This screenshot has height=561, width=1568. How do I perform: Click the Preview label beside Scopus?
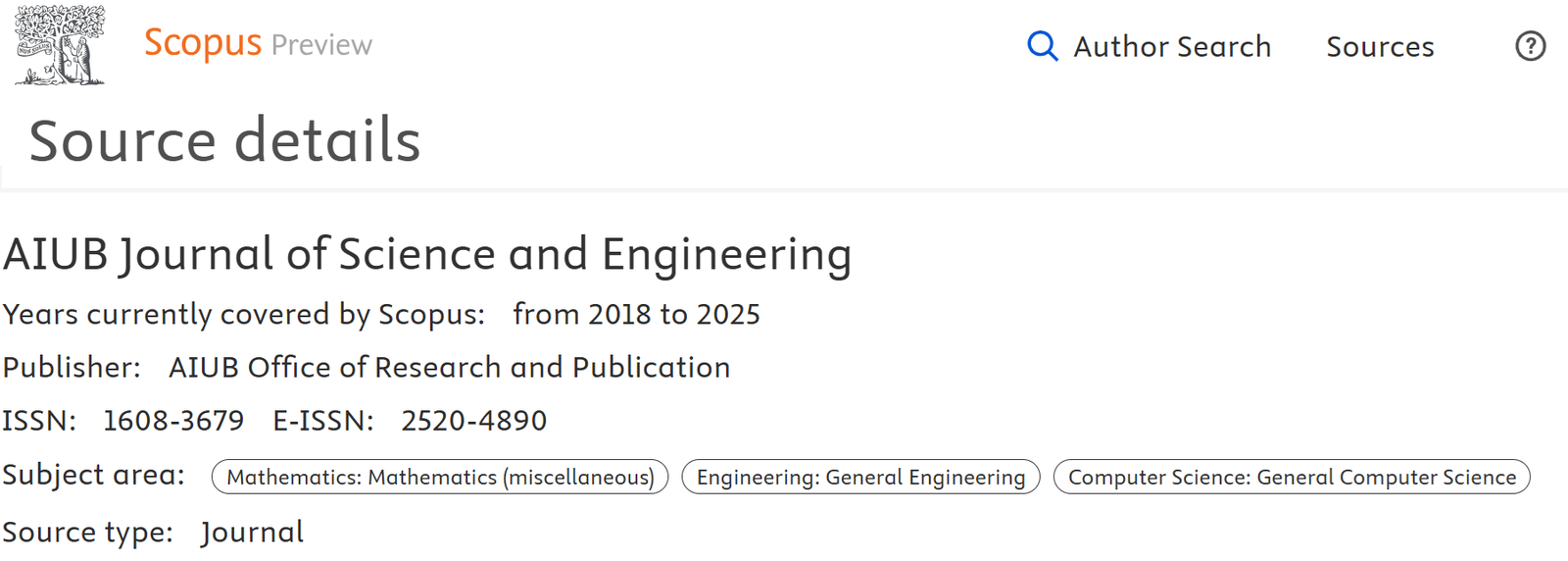click(x=321, y=45)
